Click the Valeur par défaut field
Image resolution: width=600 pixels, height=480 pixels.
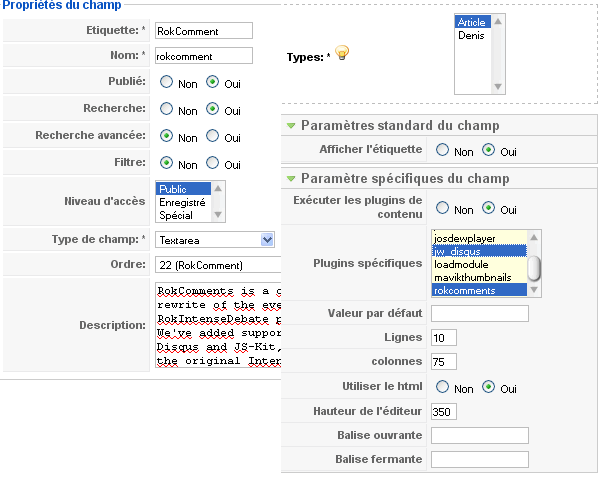pyautogui.click(x=480, y=313)
